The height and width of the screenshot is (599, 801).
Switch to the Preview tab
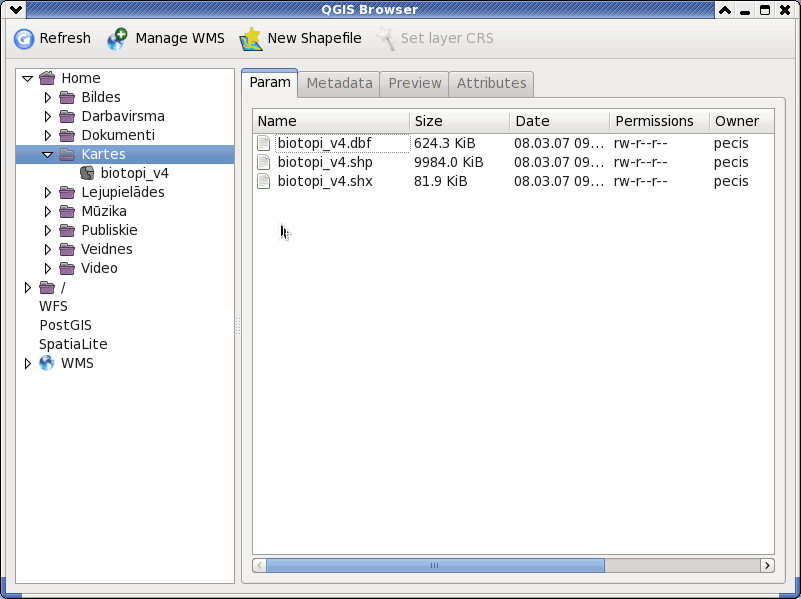pos(414,84)
